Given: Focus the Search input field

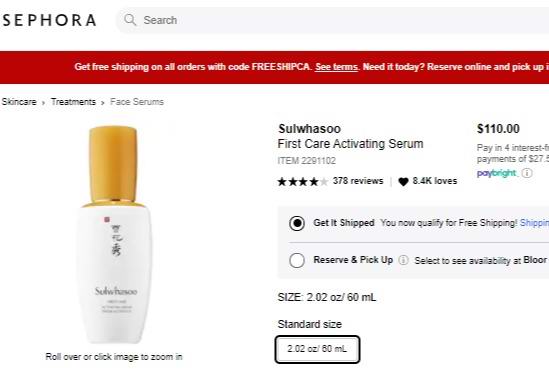Looking at the screenshot, I should pyautogui.click(x=333, y=20).
